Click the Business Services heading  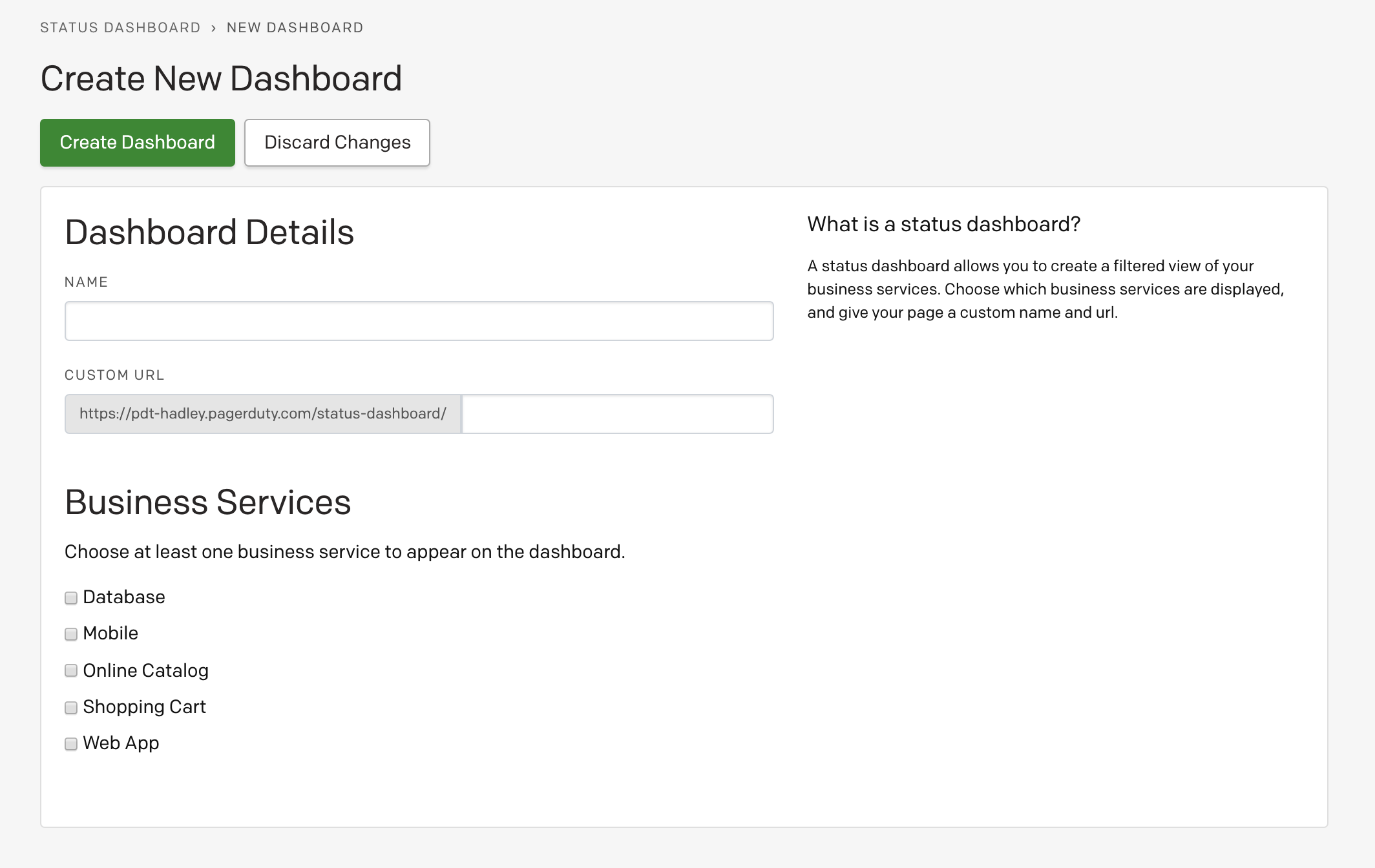coord(207,502)
